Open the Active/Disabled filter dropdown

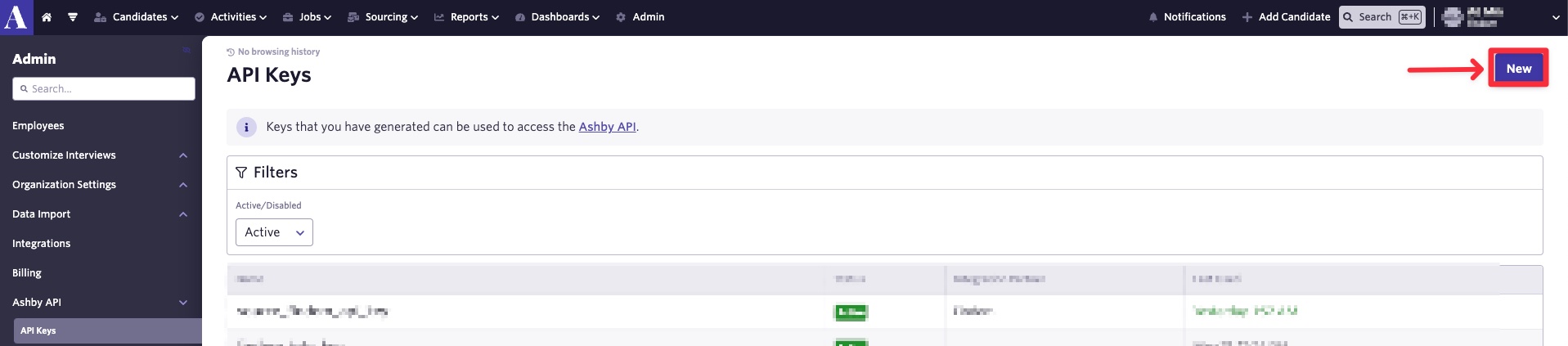point(274,232)
